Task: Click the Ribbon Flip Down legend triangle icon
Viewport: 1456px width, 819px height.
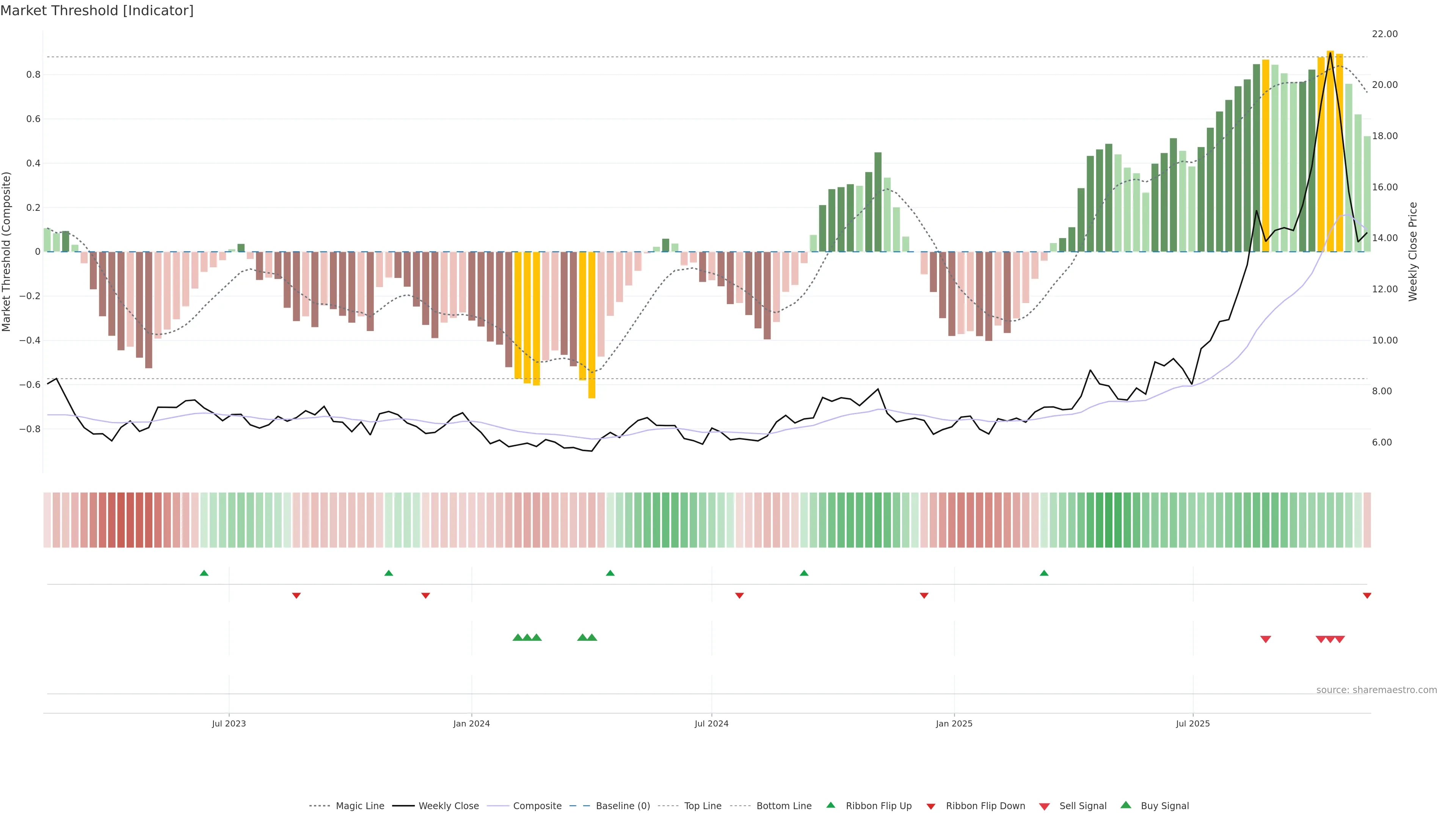Action: (931, 806)
